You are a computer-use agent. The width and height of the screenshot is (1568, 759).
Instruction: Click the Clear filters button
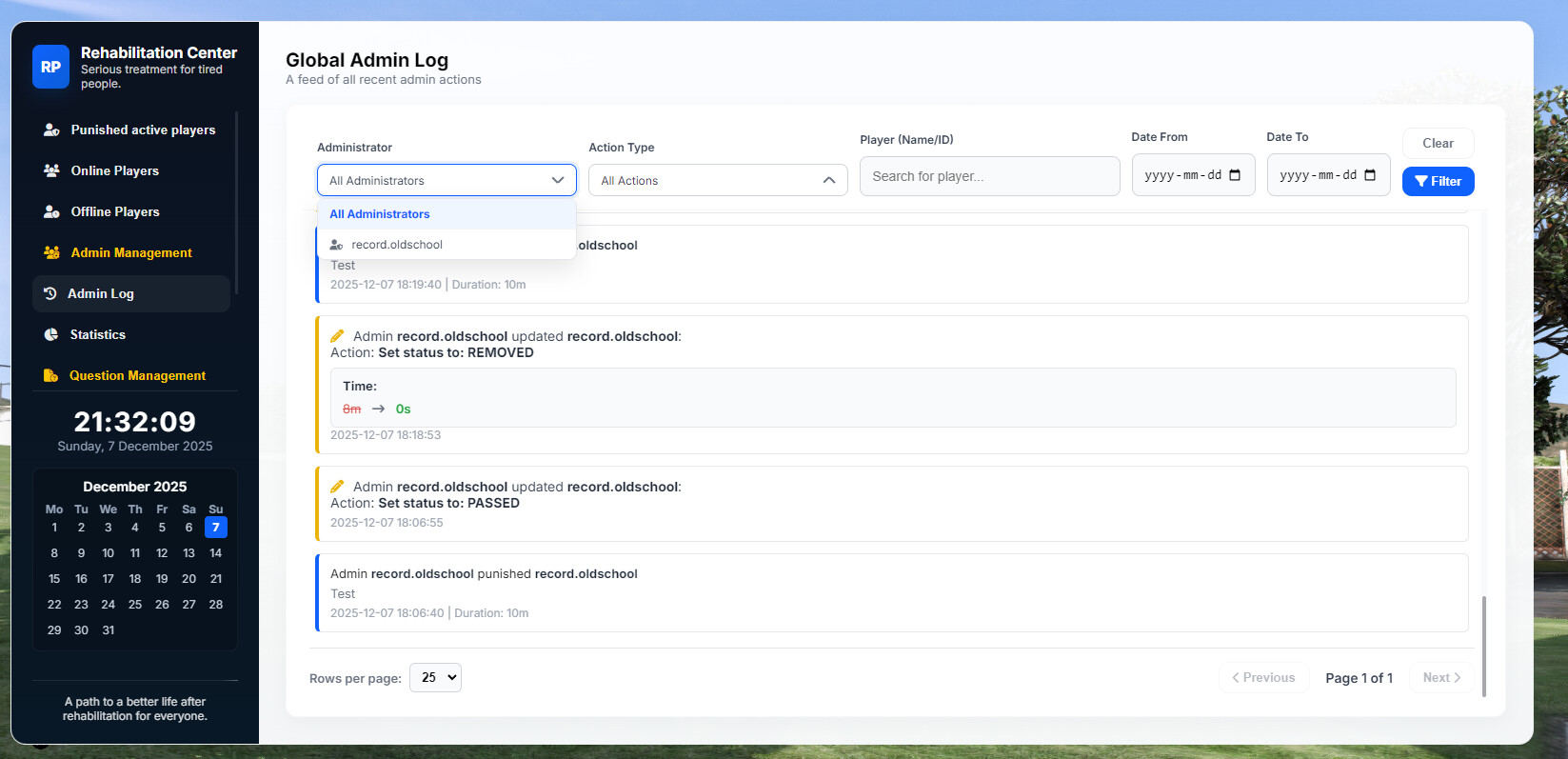pyautogui.click(x=1438, y=143)
